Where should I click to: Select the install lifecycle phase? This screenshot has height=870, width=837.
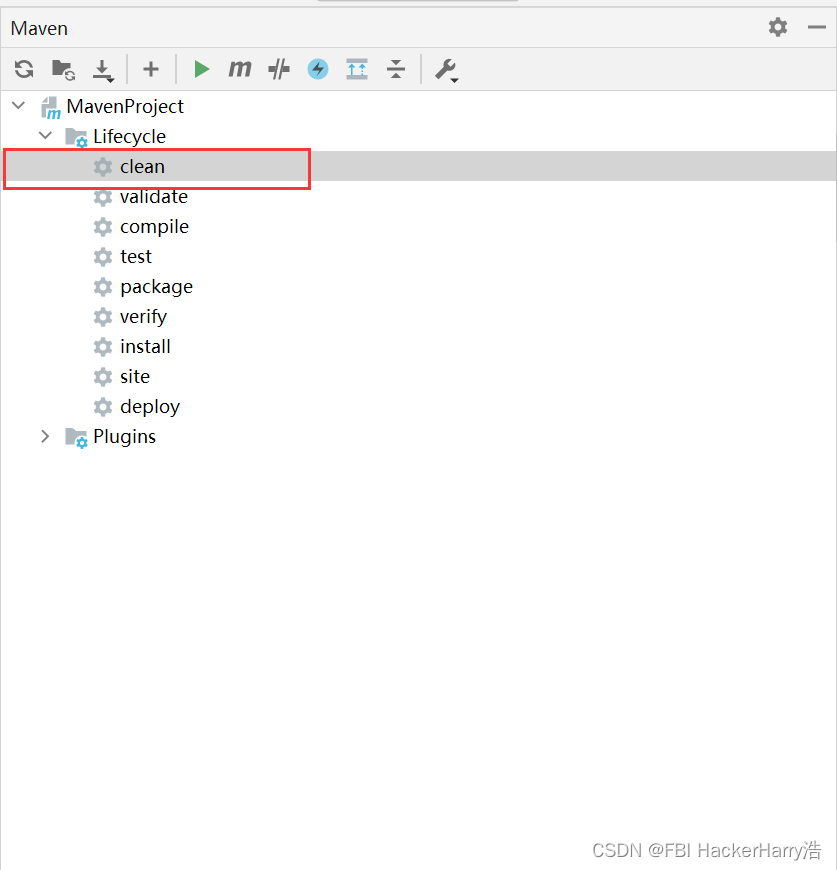click(x=145, y=347)
